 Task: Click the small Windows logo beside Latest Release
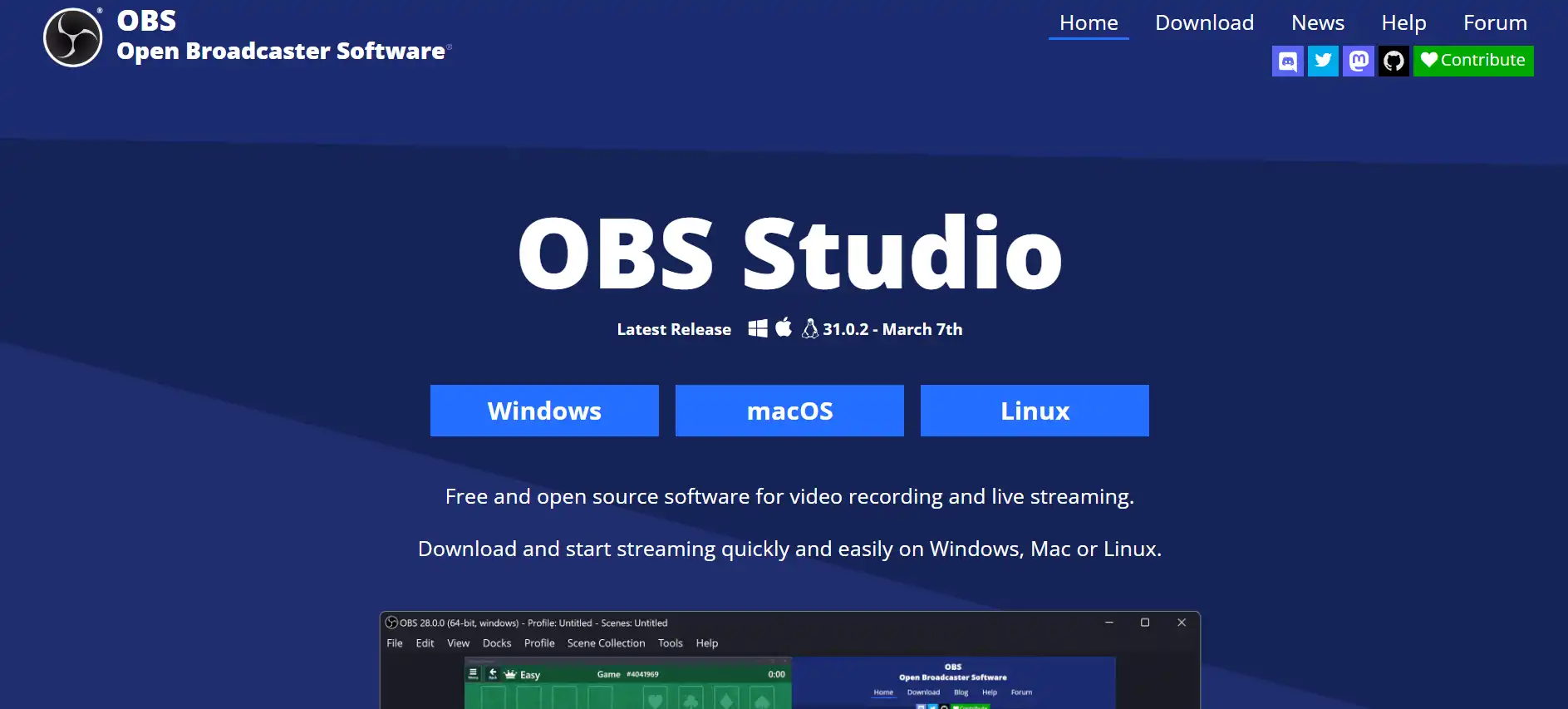click(757, 328)
